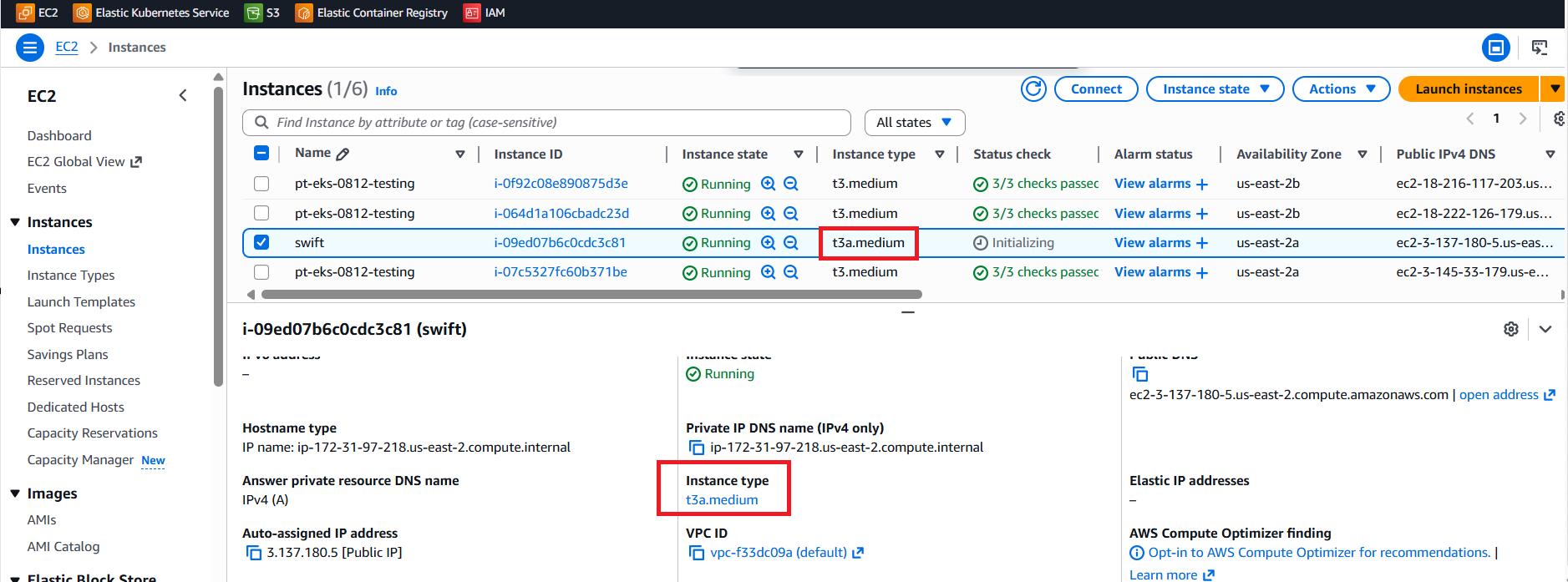Sort by Availability Zone column arrow
The image size is (1568, 582).
[x=1362, y=154]
